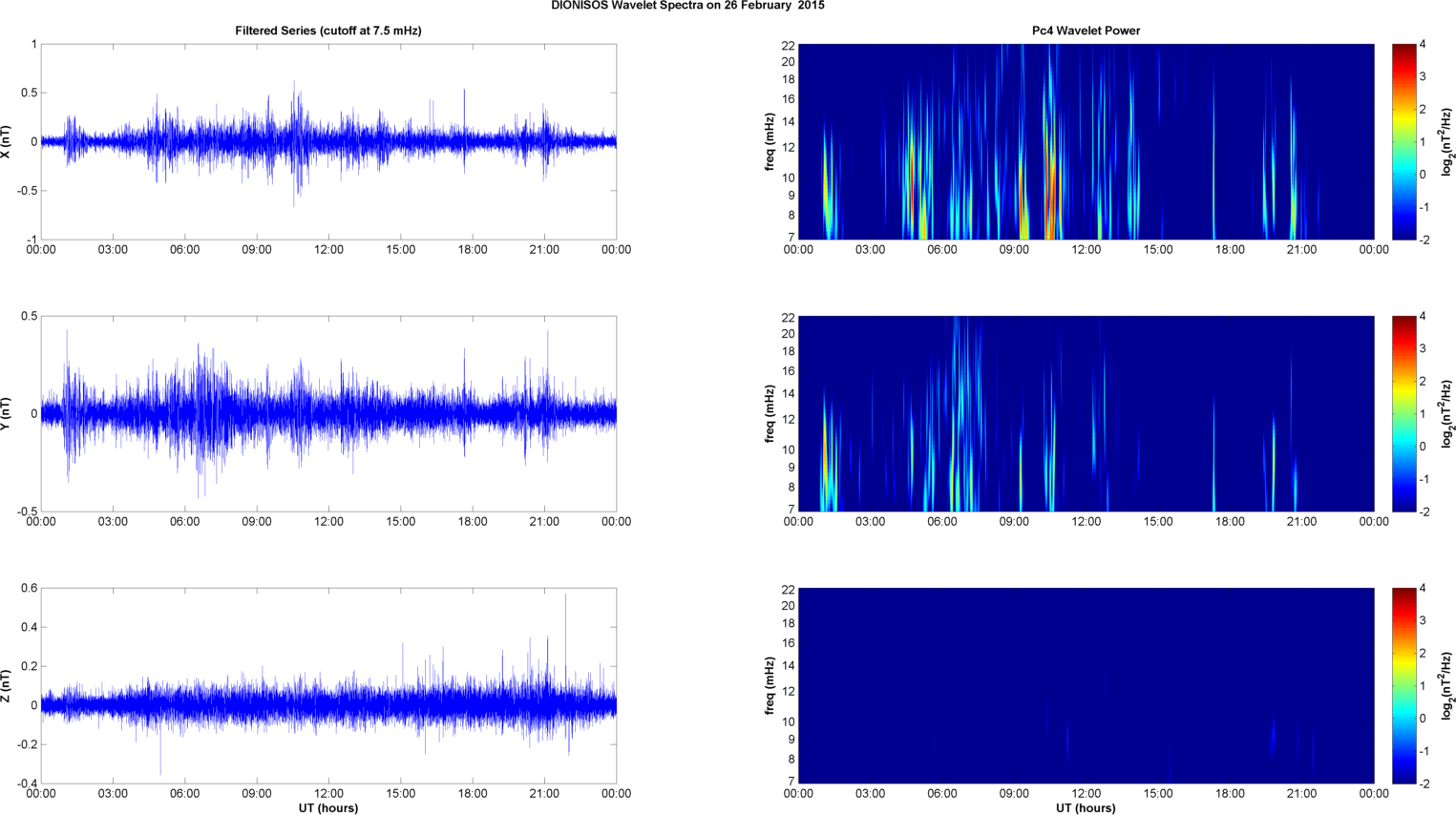Click the '-0.5' tick on the X (nT) axis
The image size is (1456, 815).
(x=26, y=191)
